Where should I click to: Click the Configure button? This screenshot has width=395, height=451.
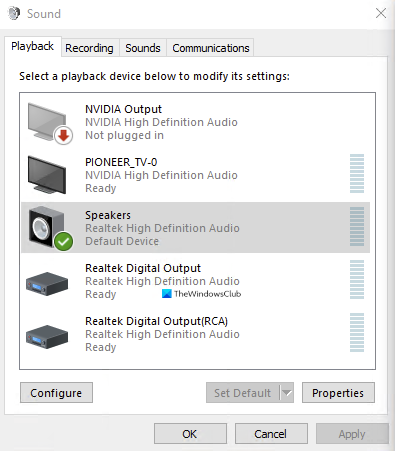point(56,393)
